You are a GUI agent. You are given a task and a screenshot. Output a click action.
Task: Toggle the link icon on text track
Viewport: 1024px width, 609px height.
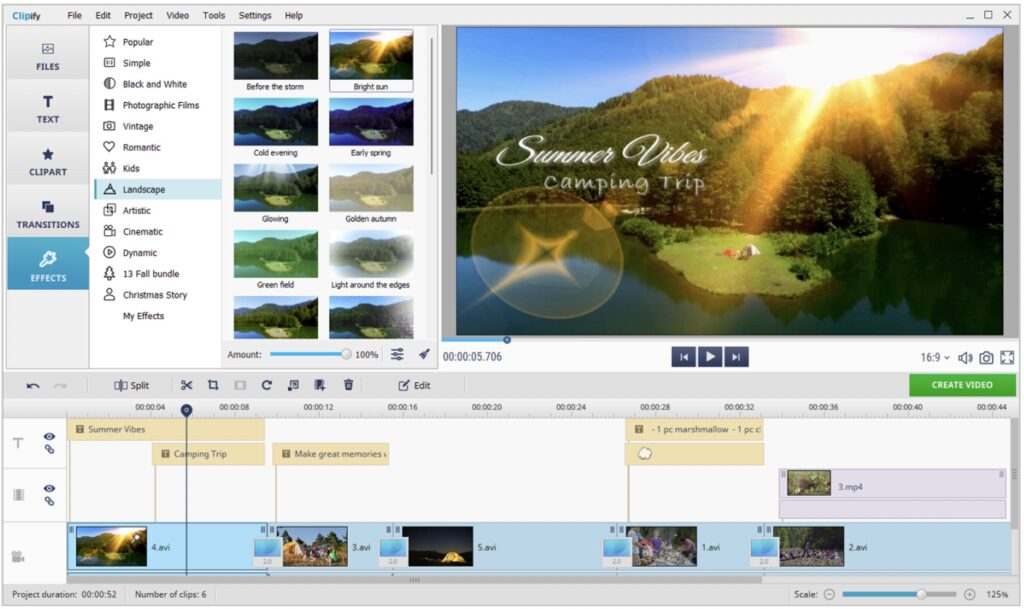(49, 450)
